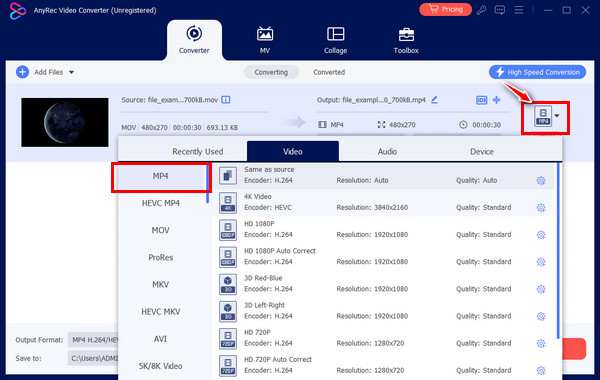Select HEVC MP4 format

click(x=160, y=203)
